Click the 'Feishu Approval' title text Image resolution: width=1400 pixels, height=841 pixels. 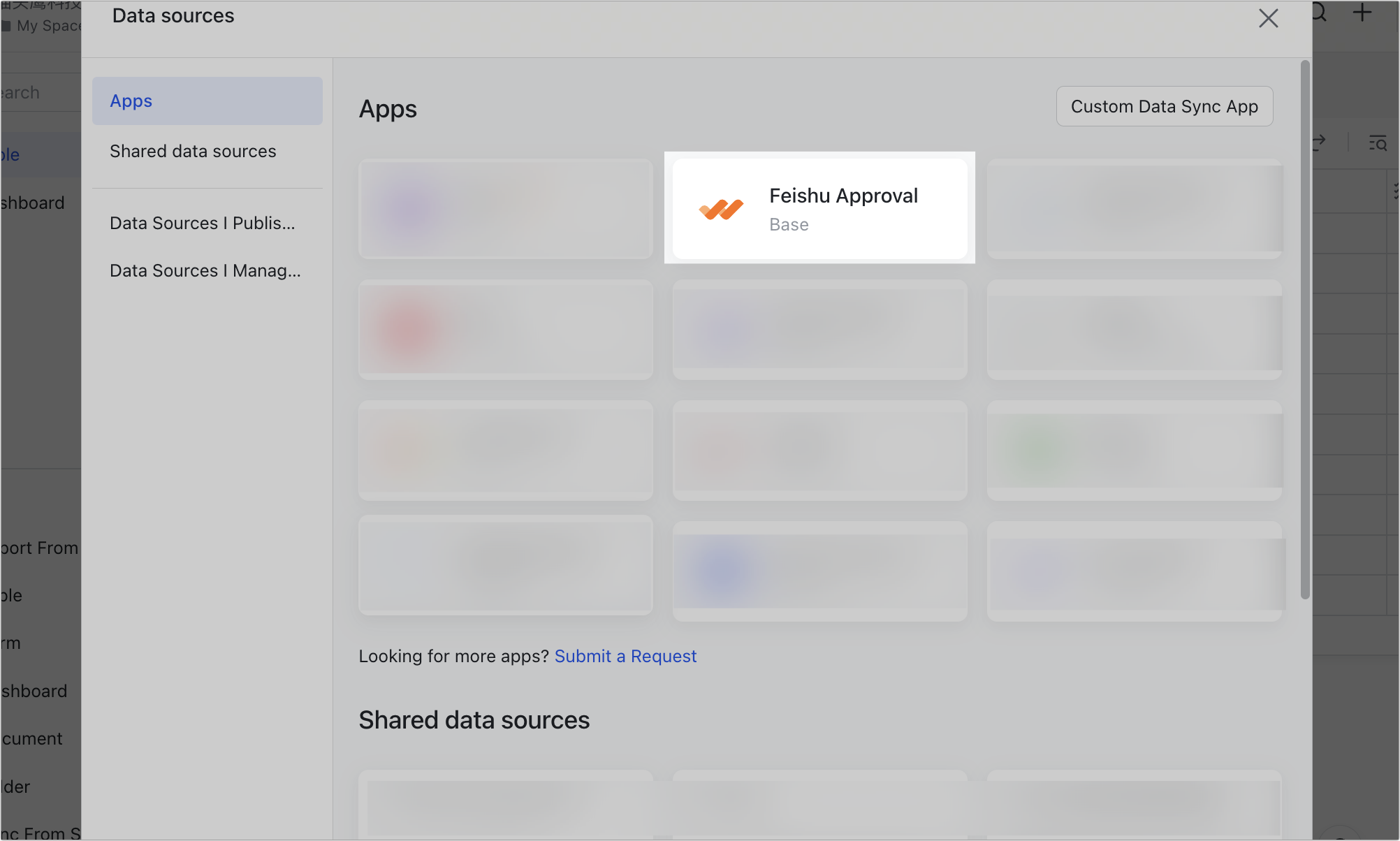click(x=843, y=196)
